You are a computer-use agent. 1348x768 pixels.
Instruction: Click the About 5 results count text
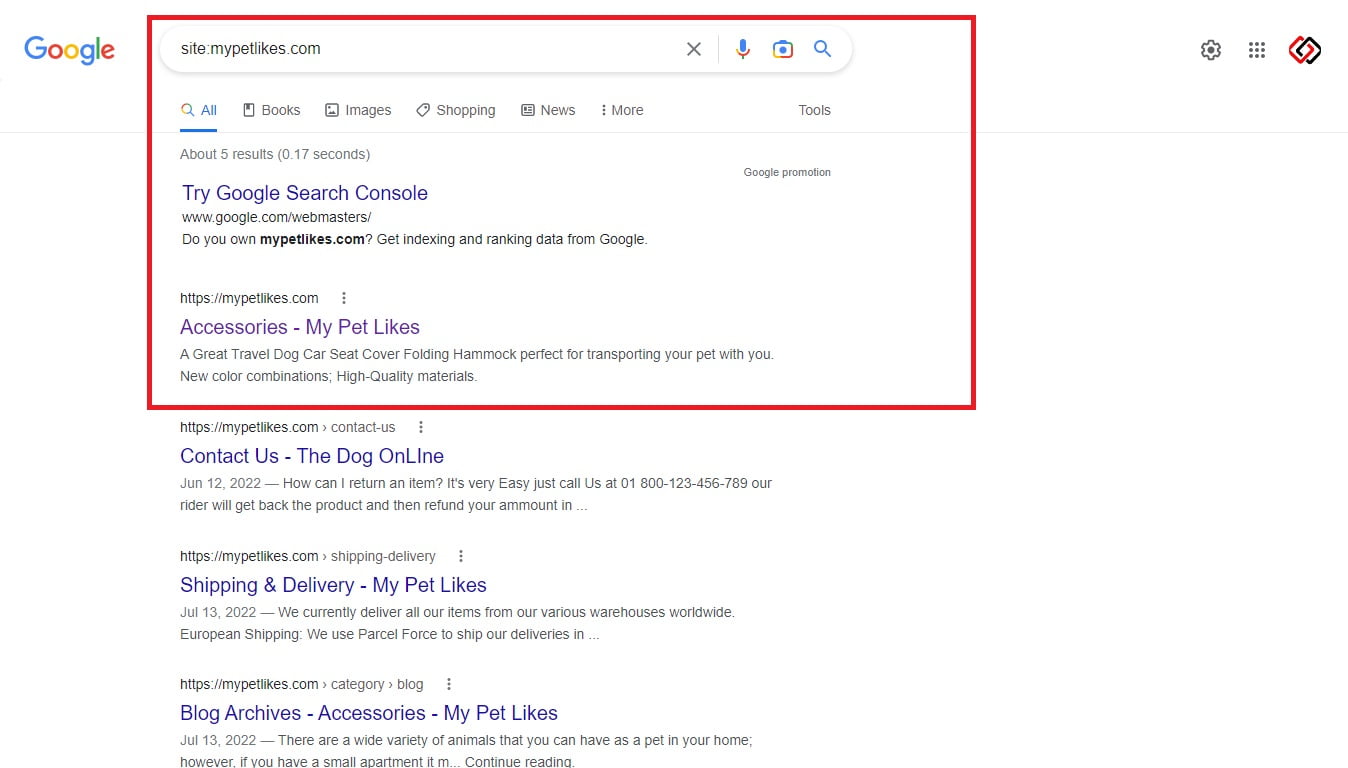pos(275,154)
